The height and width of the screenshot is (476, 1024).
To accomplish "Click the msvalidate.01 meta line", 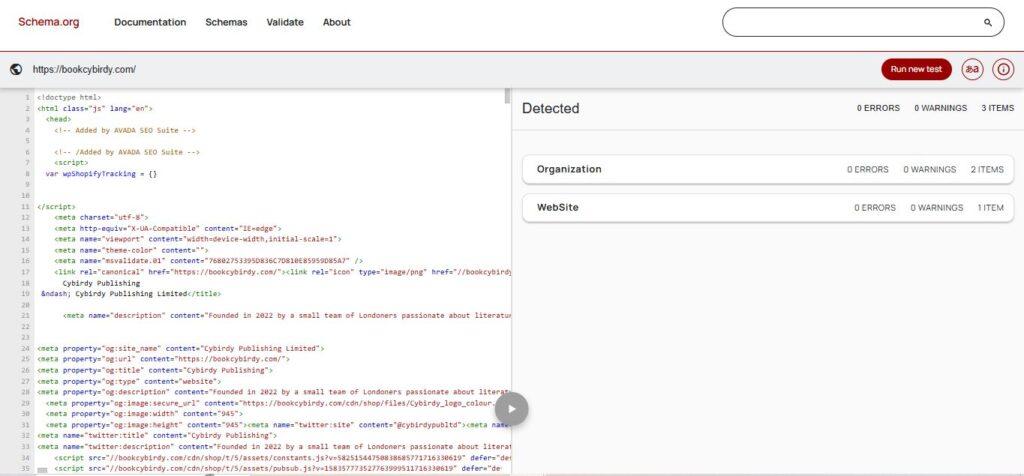I will tap(208, 261).
